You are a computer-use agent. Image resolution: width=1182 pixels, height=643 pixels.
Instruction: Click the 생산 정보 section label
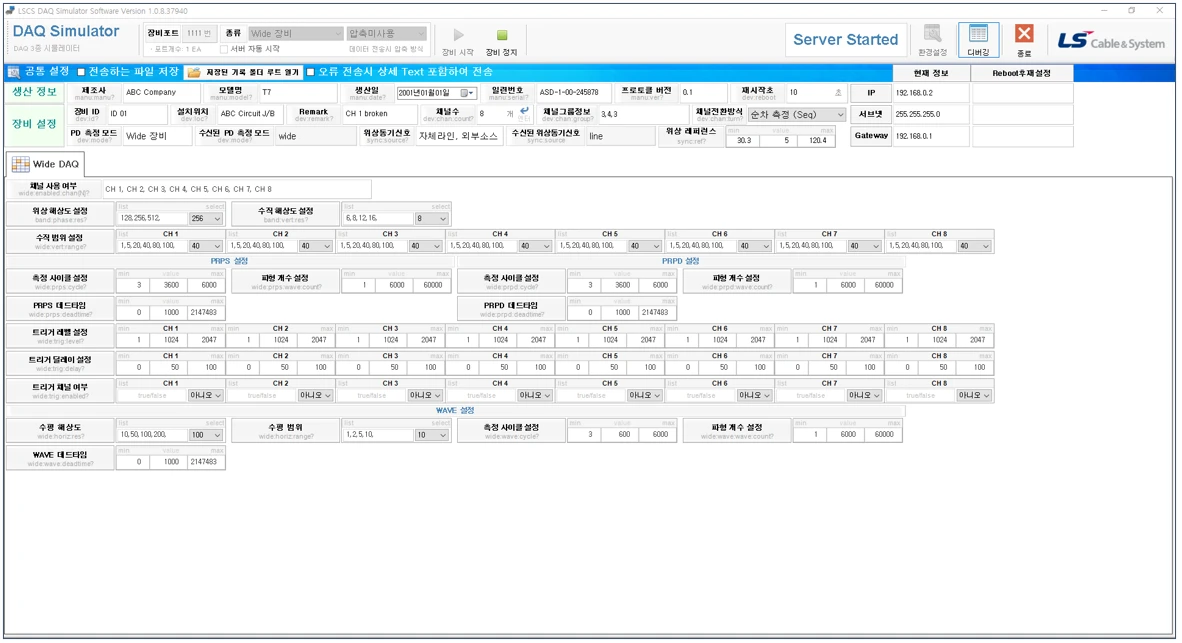[35, 92]
